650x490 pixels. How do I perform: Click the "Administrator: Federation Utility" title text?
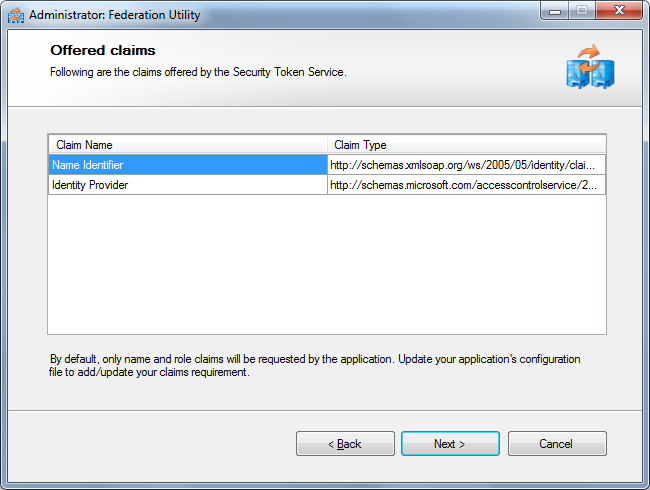click(115, 15)
